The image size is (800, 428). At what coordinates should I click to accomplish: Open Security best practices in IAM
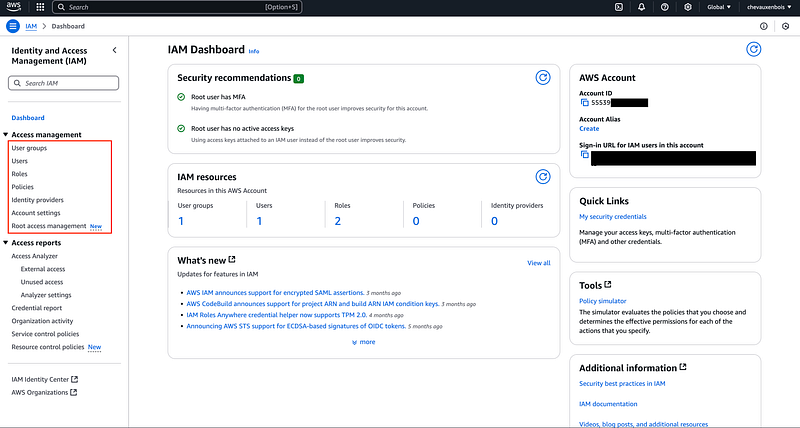click(x=622, y=384)
